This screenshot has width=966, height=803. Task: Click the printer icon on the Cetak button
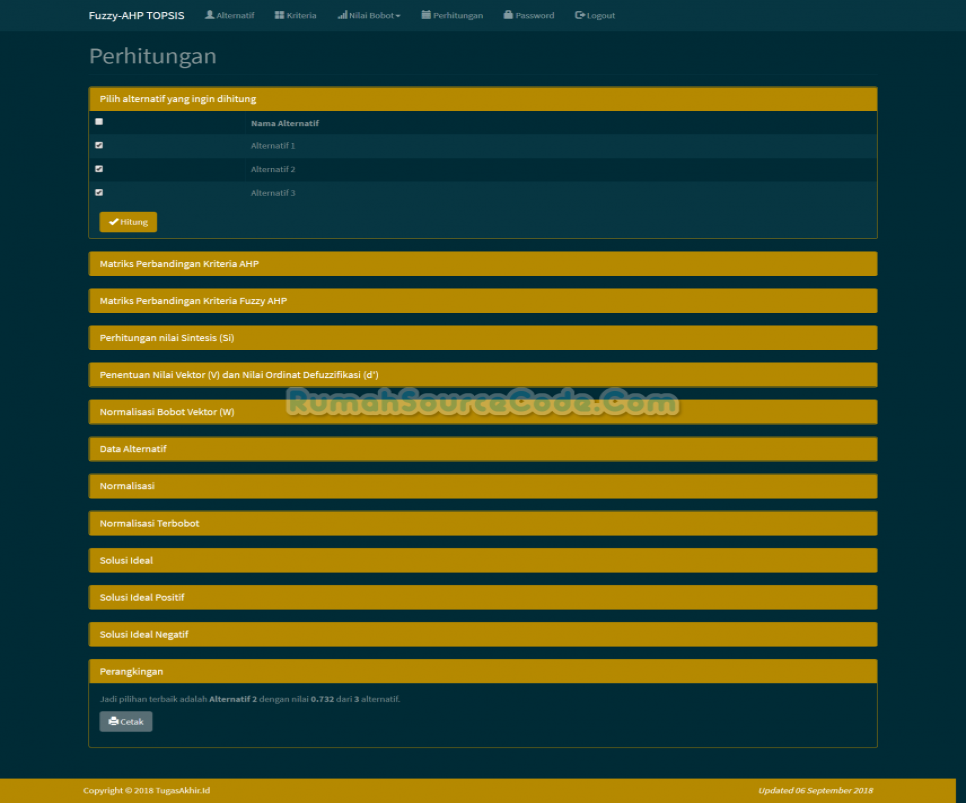pos(111,721)
